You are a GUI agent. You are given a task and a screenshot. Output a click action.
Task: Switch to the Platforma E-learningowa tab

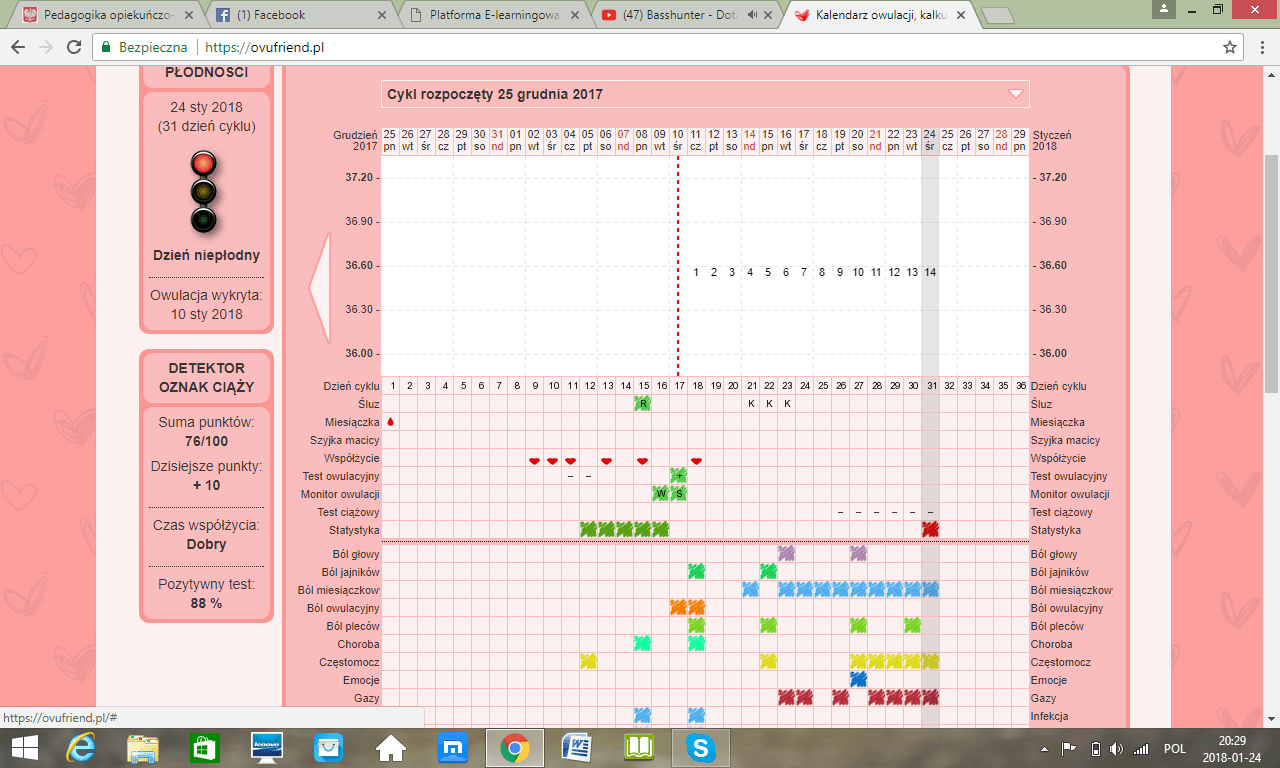490,15
